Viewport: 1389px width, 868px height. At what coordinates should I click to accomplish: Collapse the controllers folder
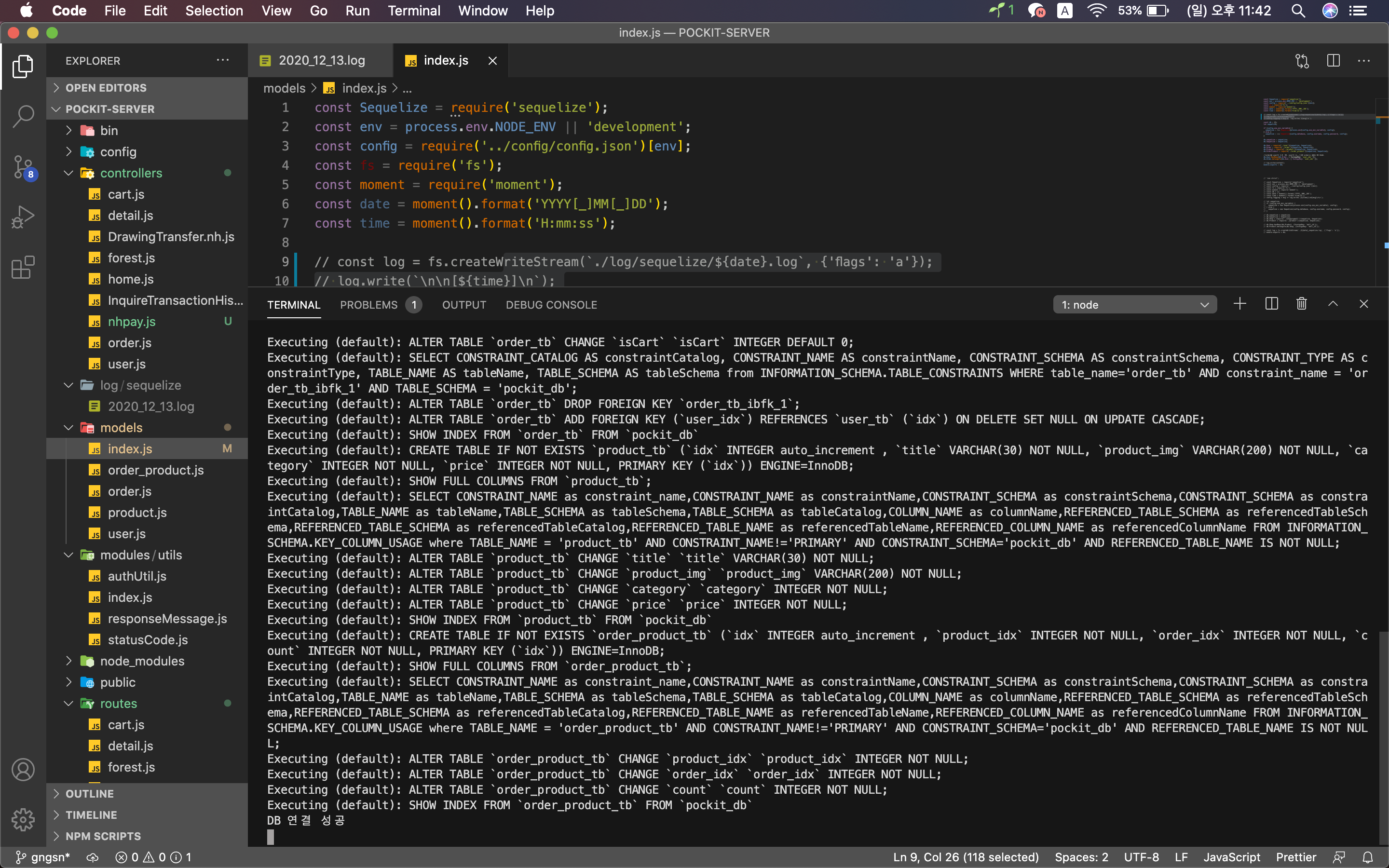[131, 173]
